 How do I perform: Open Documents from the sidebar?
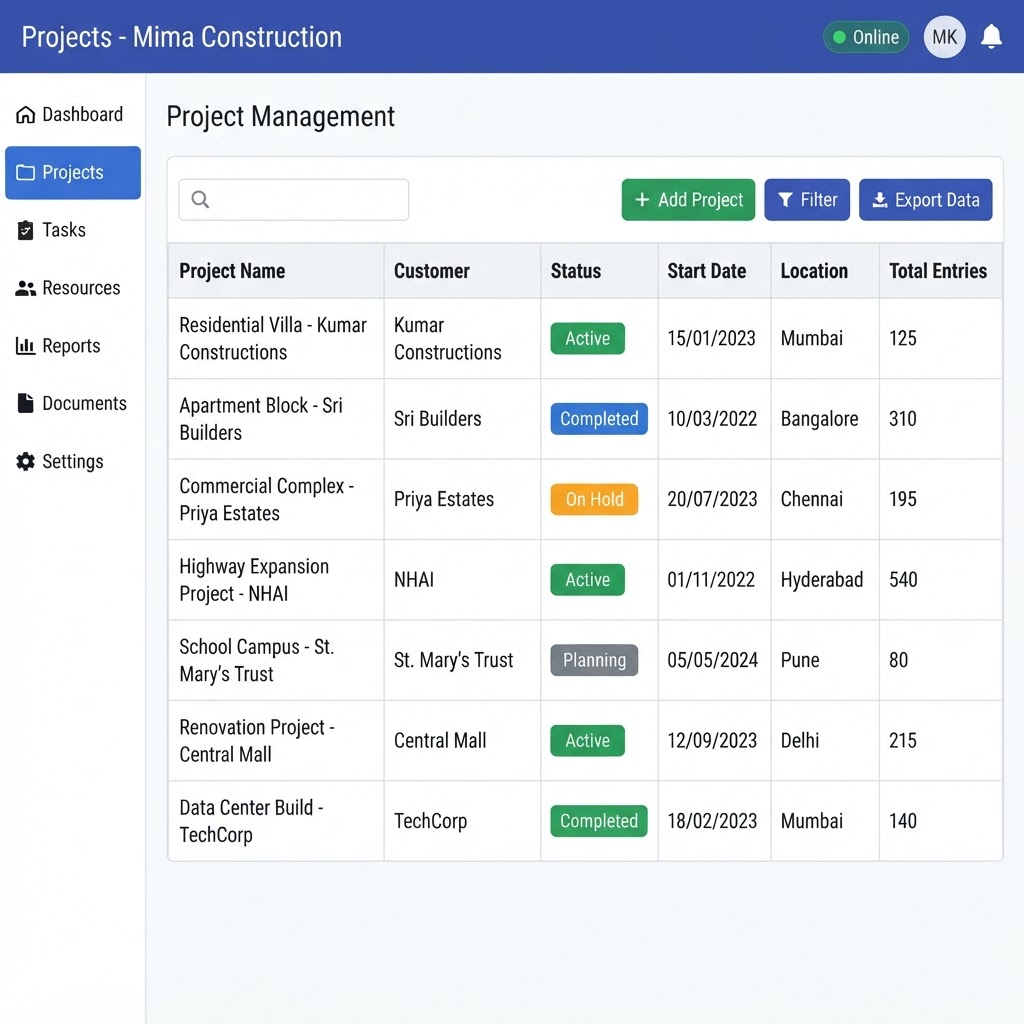point(72,403)
